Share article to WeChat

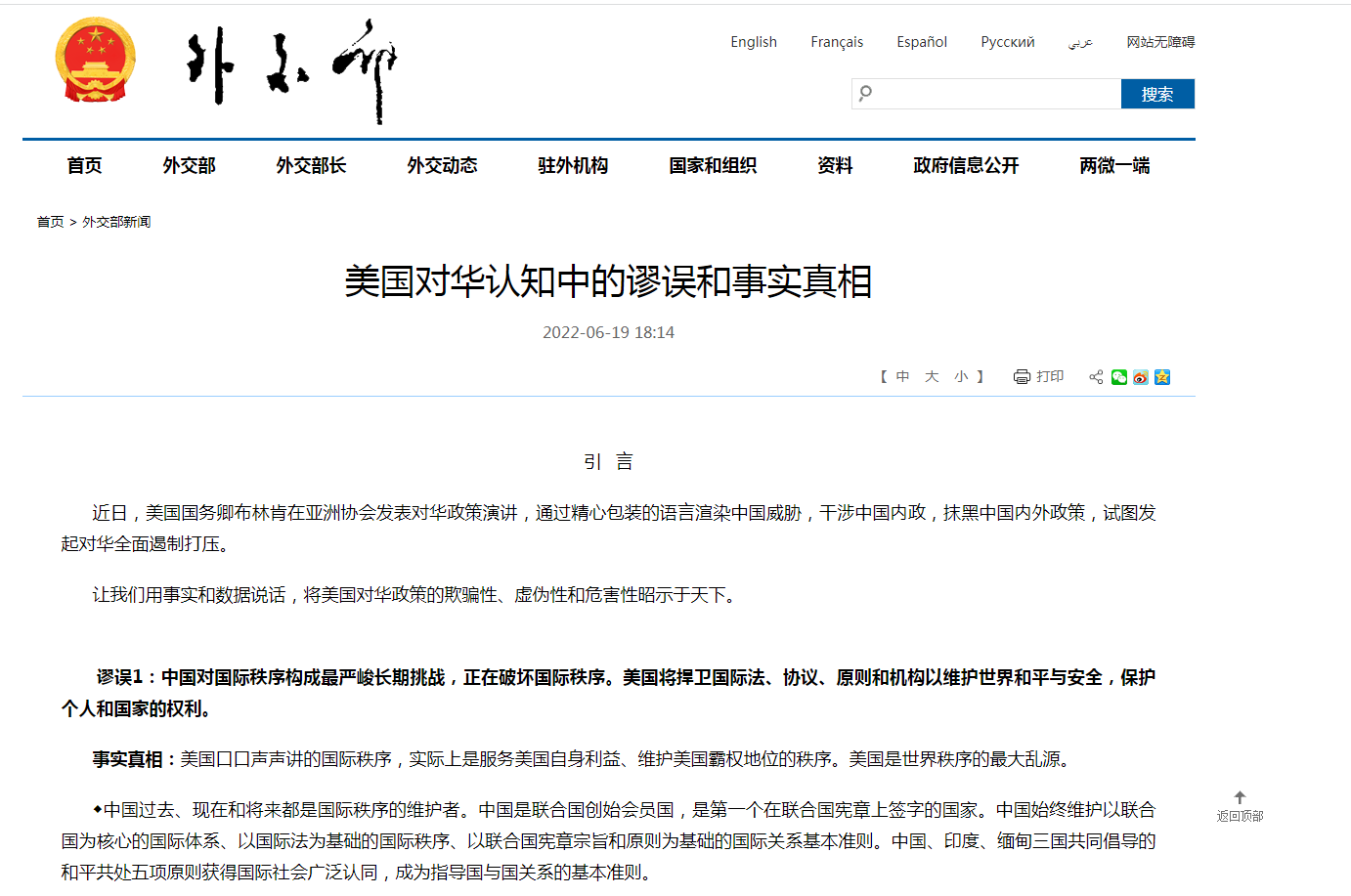pos(1119,377)
